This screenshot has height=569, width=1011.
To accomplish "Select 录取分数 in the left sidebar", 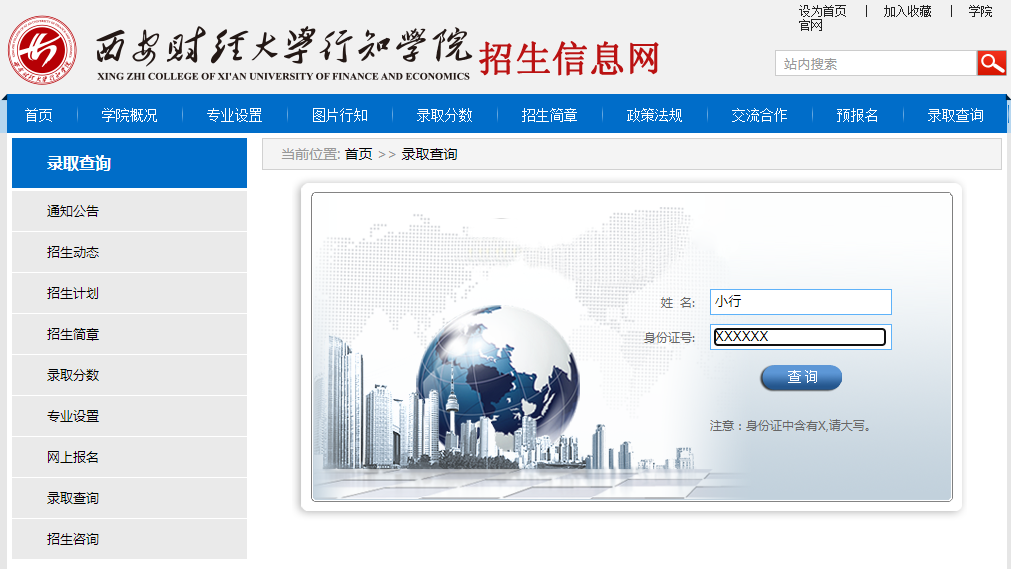I will [x=130, y=375].
